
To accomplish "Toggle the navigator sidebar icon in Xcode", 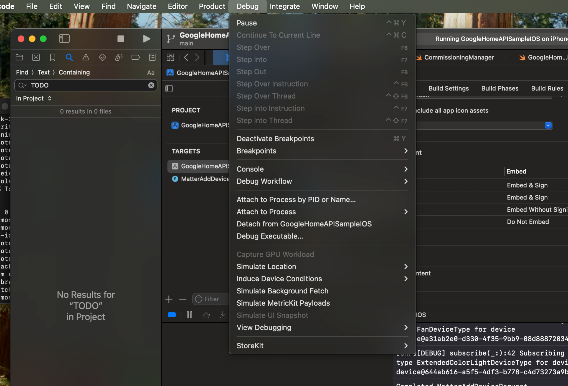I will (64, 39).
